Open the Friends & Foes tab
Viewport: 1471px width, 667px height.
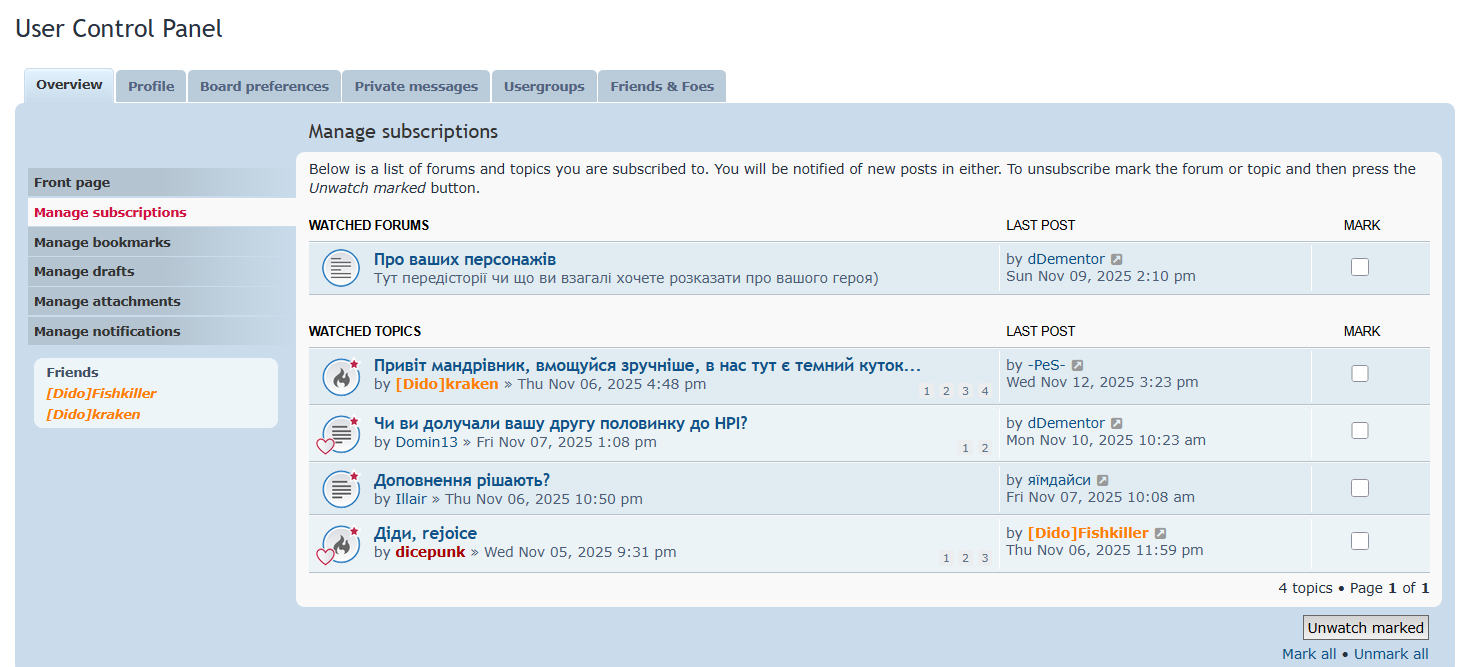[x=662, y=86]
